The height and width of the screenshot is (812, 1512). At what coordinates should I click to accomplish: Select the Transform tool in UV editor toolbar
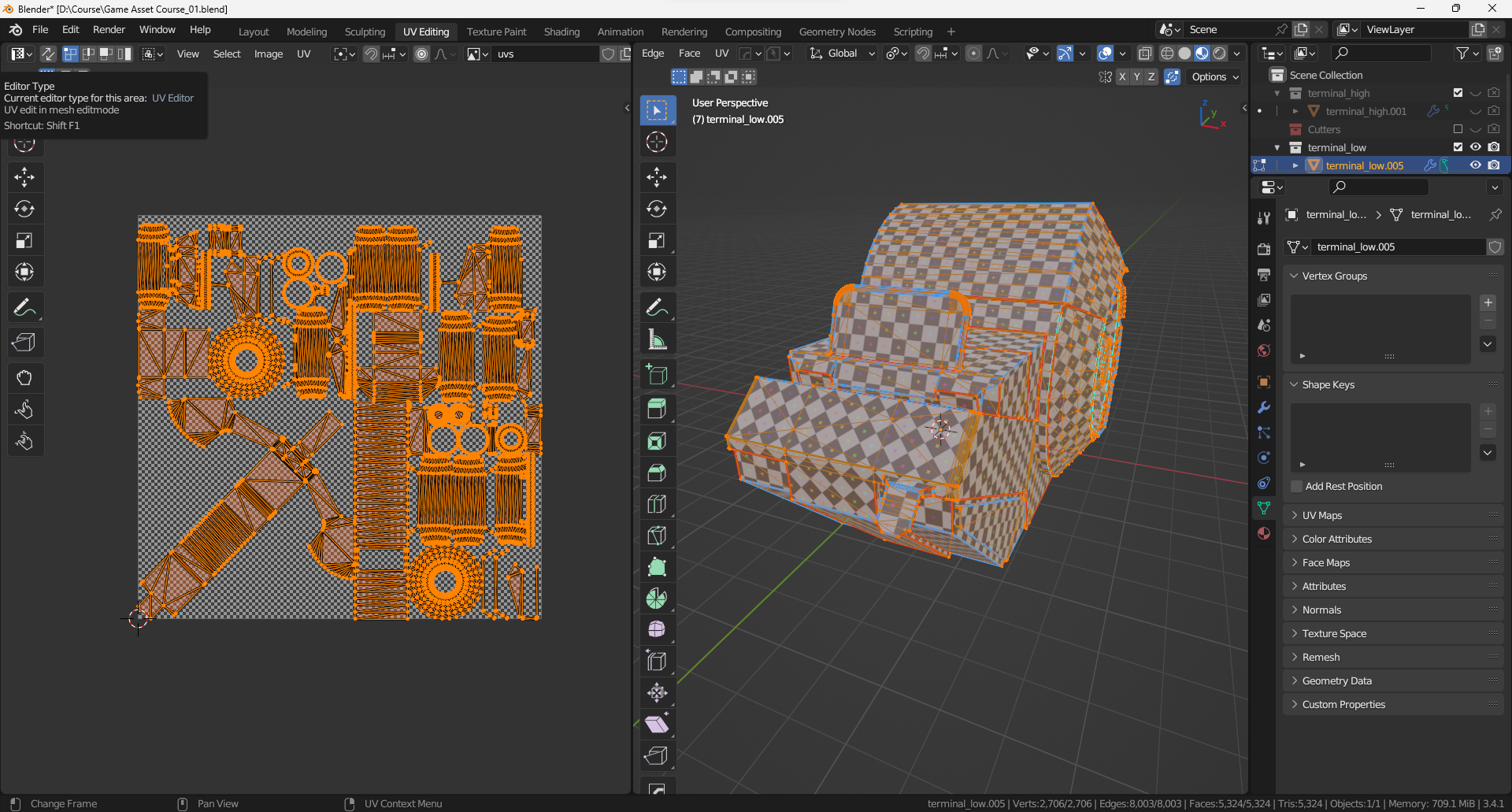(x=24, y=272)
